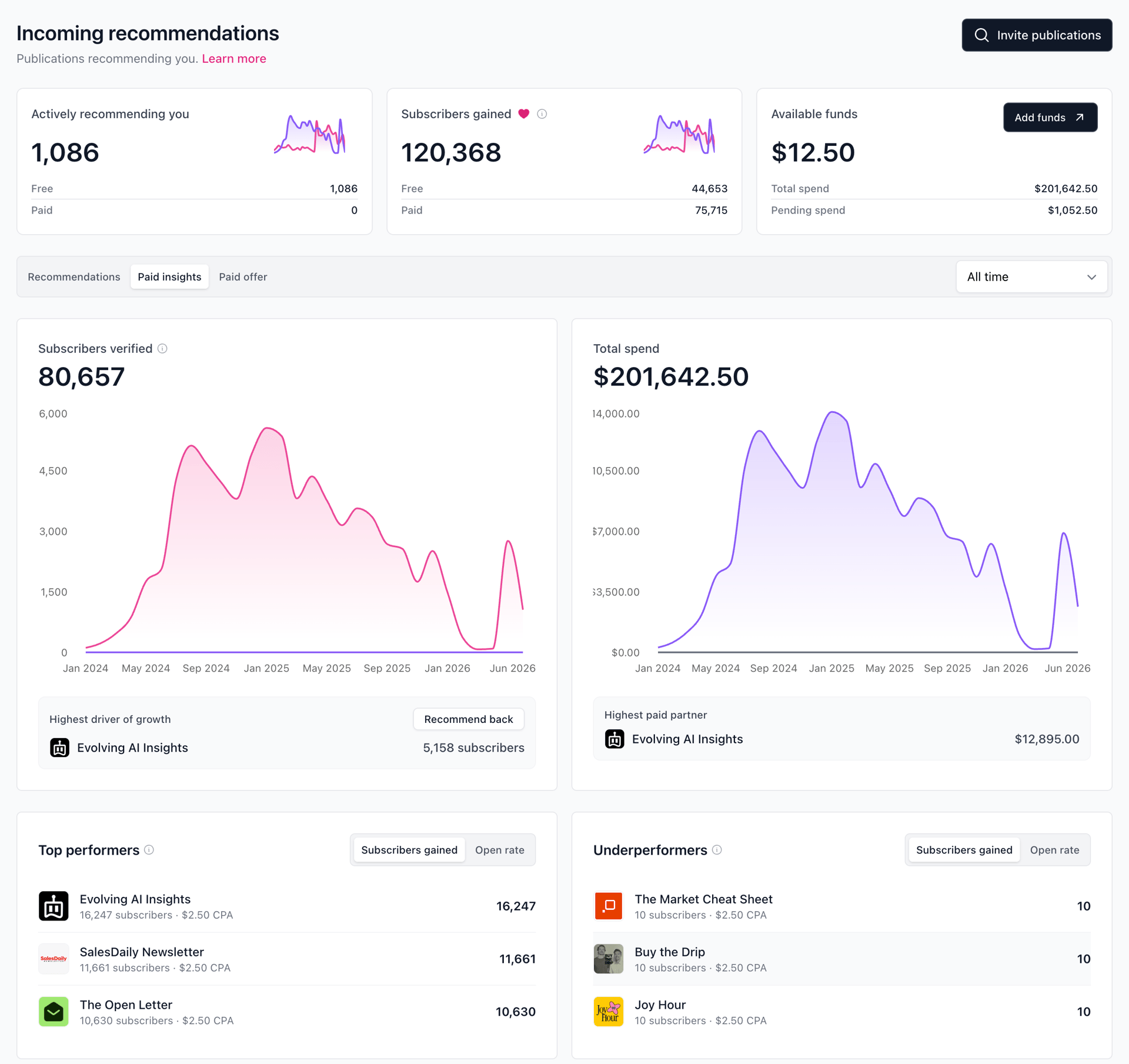Switch Top performers to Open rate

[x=500, y=850]
